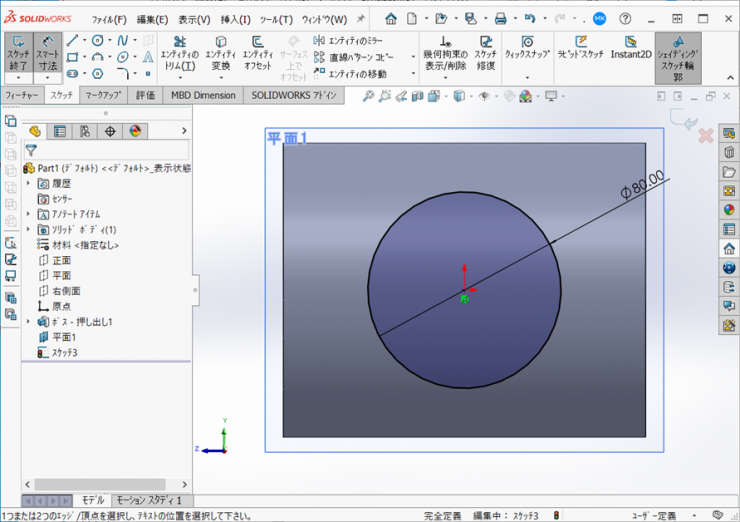Expand the ソリッドボディ(1) folder
The height and width of the screenshot is (522, 740).
coord(27,229)
